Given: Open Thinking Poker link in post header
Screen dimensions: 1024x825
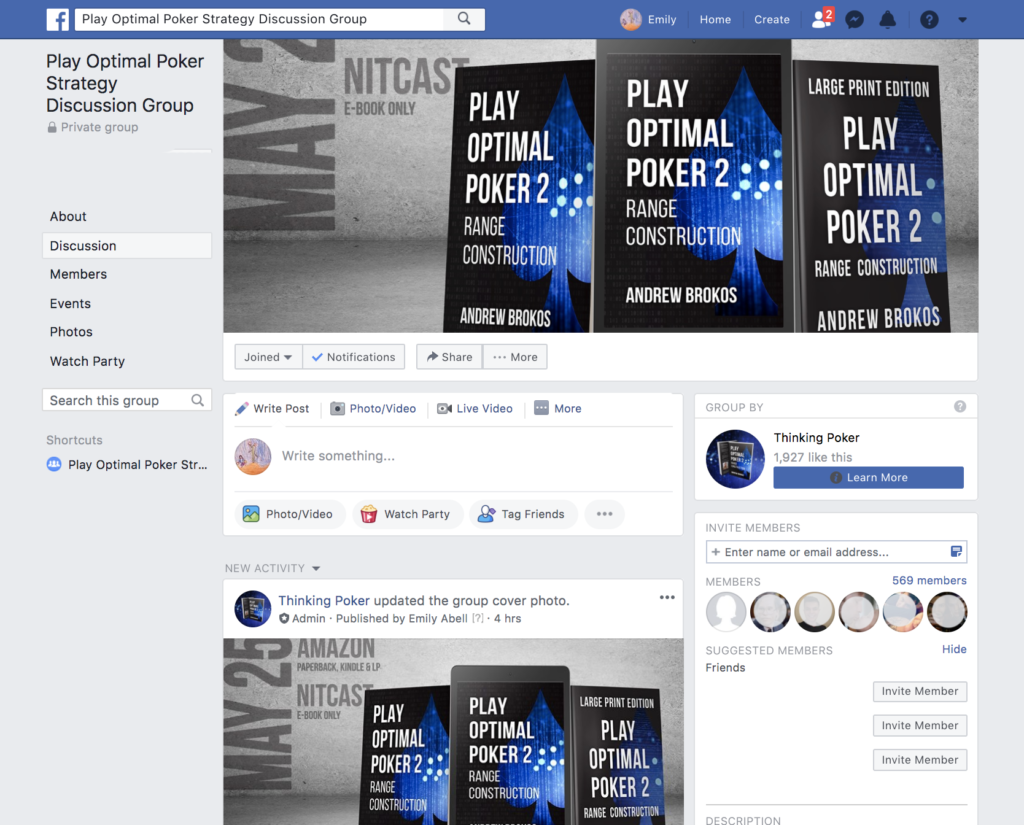Looking at the screenshot, I should [x=324, y=600].
